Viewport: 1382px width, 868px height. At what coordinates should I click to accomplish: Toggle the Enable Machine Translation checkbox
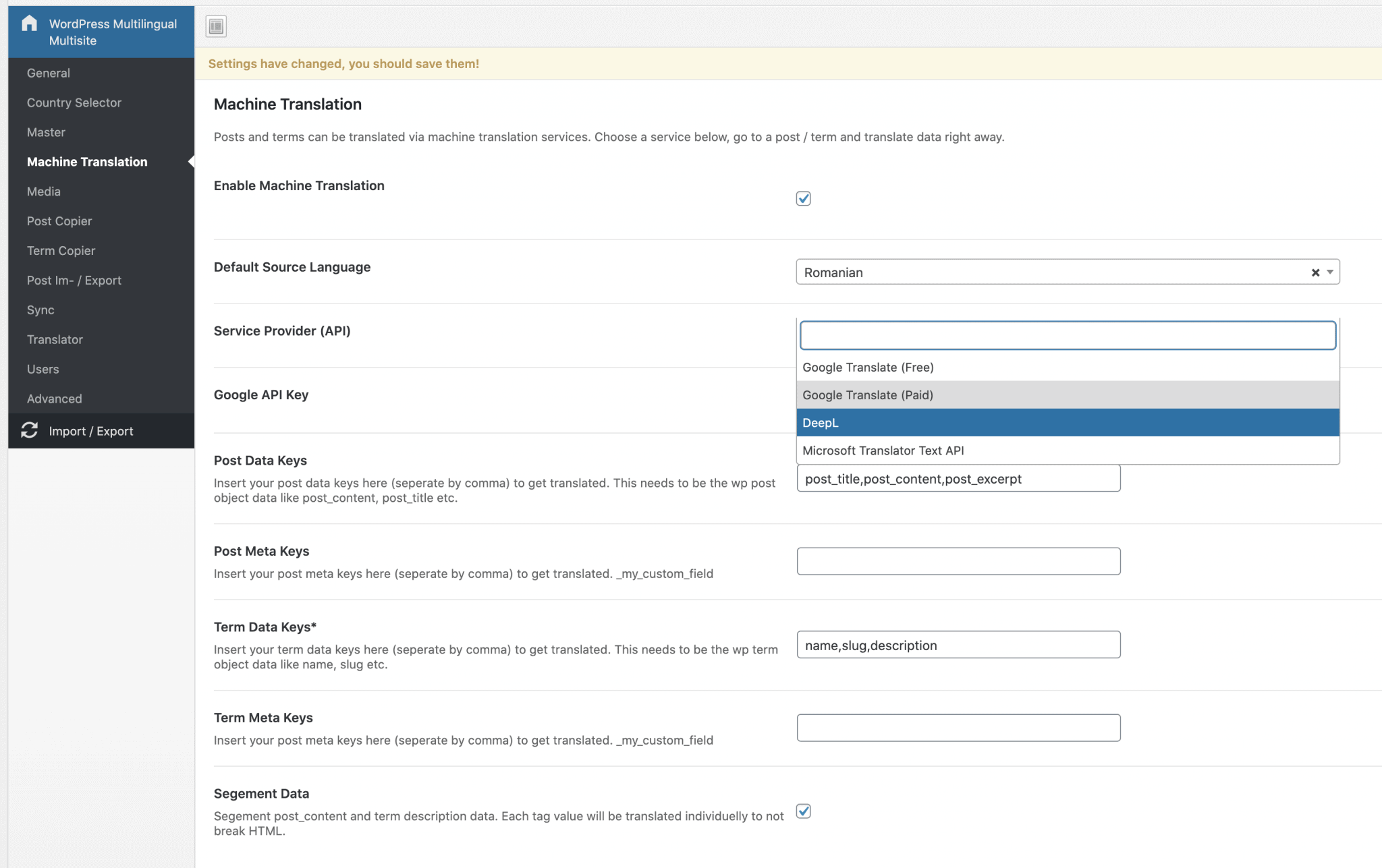[803, 198]
